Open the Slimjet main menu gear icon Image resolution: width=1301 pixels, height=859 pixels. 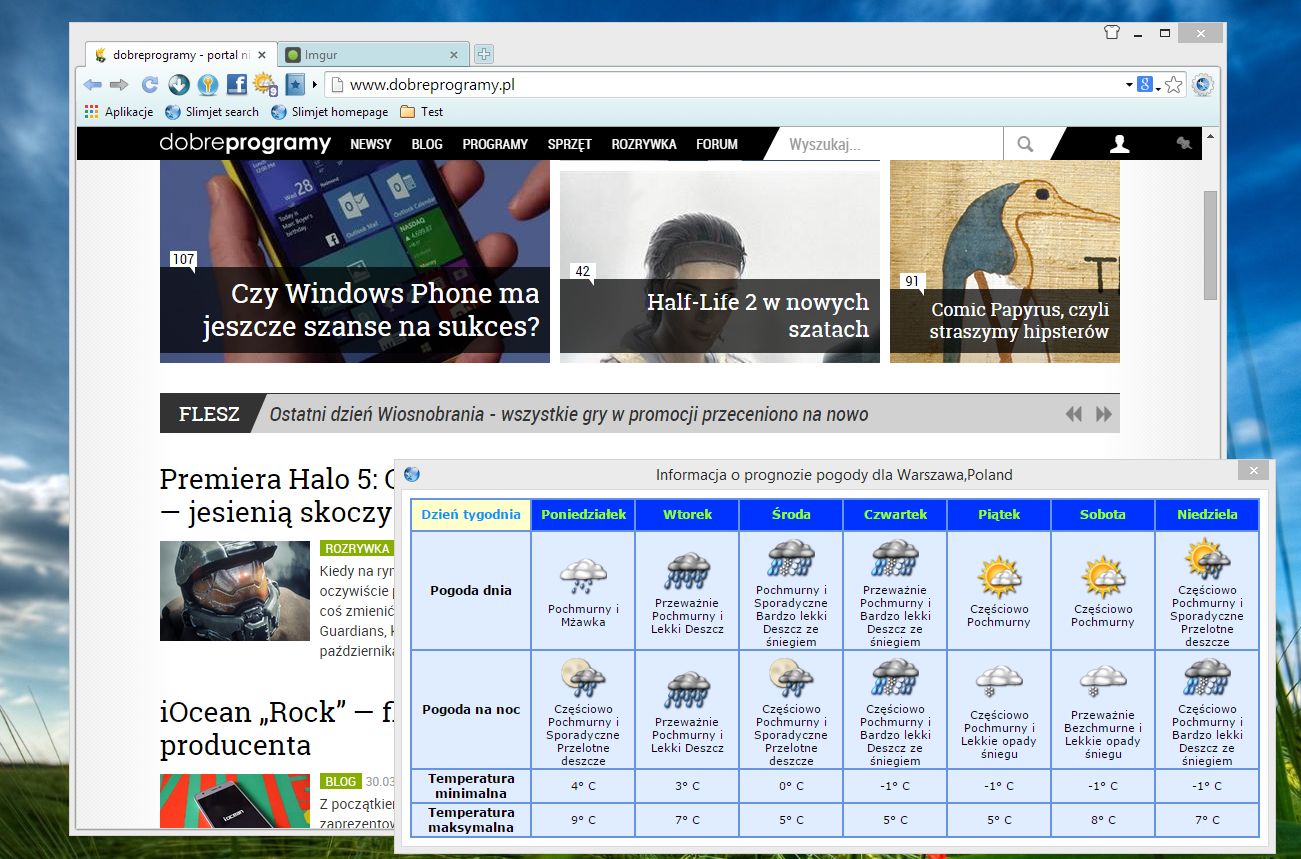point(1203,85)
